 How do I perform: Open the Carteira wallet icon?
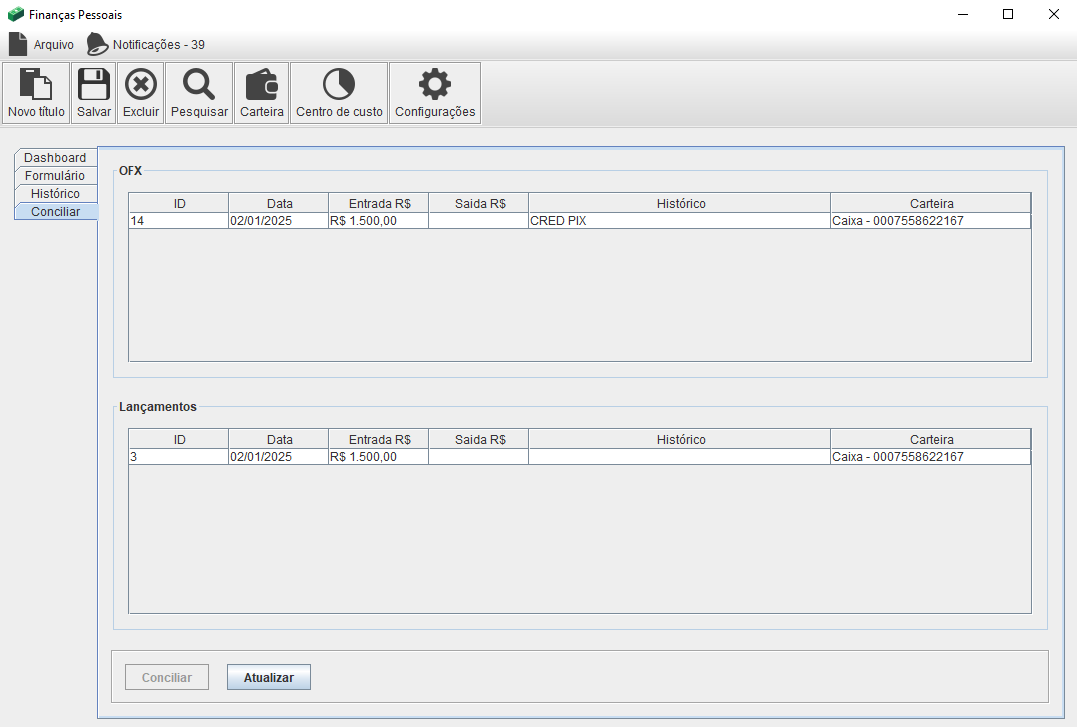[262, 86]
